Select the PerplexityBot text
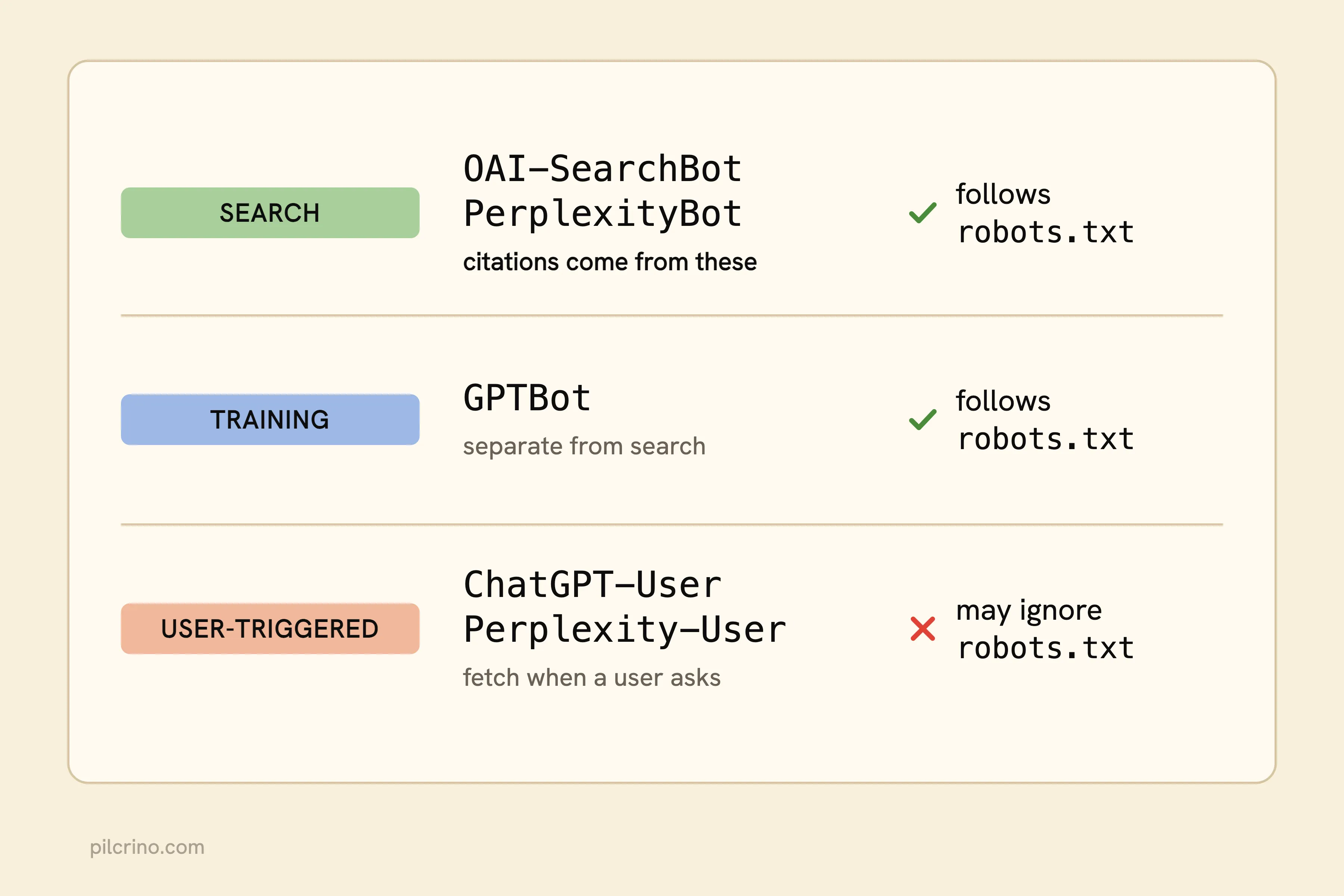The width and height of the screenshot is (1344, 896). click(x=602, y=214)
